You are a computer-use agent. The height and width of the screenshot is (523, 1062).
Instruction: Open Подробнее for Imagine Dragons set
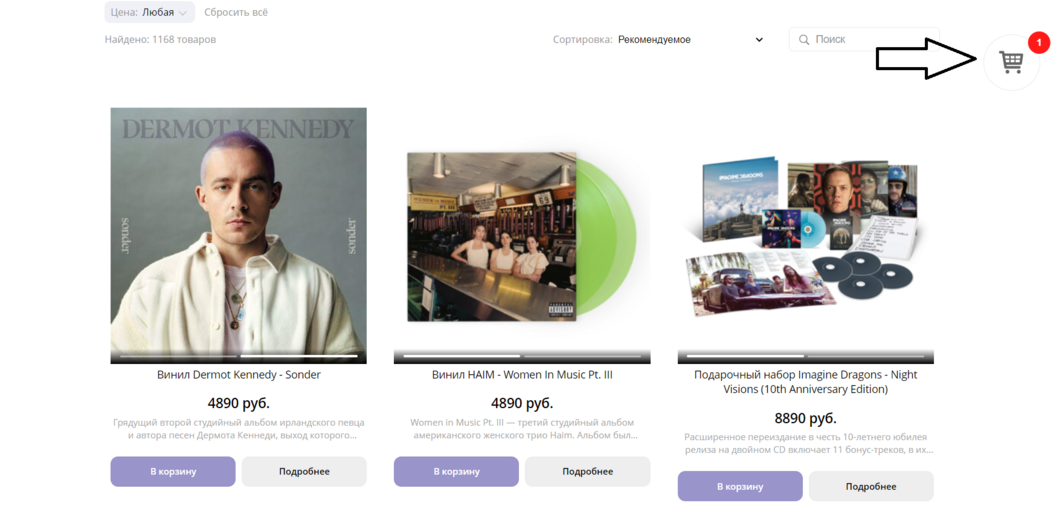(871, 486)
